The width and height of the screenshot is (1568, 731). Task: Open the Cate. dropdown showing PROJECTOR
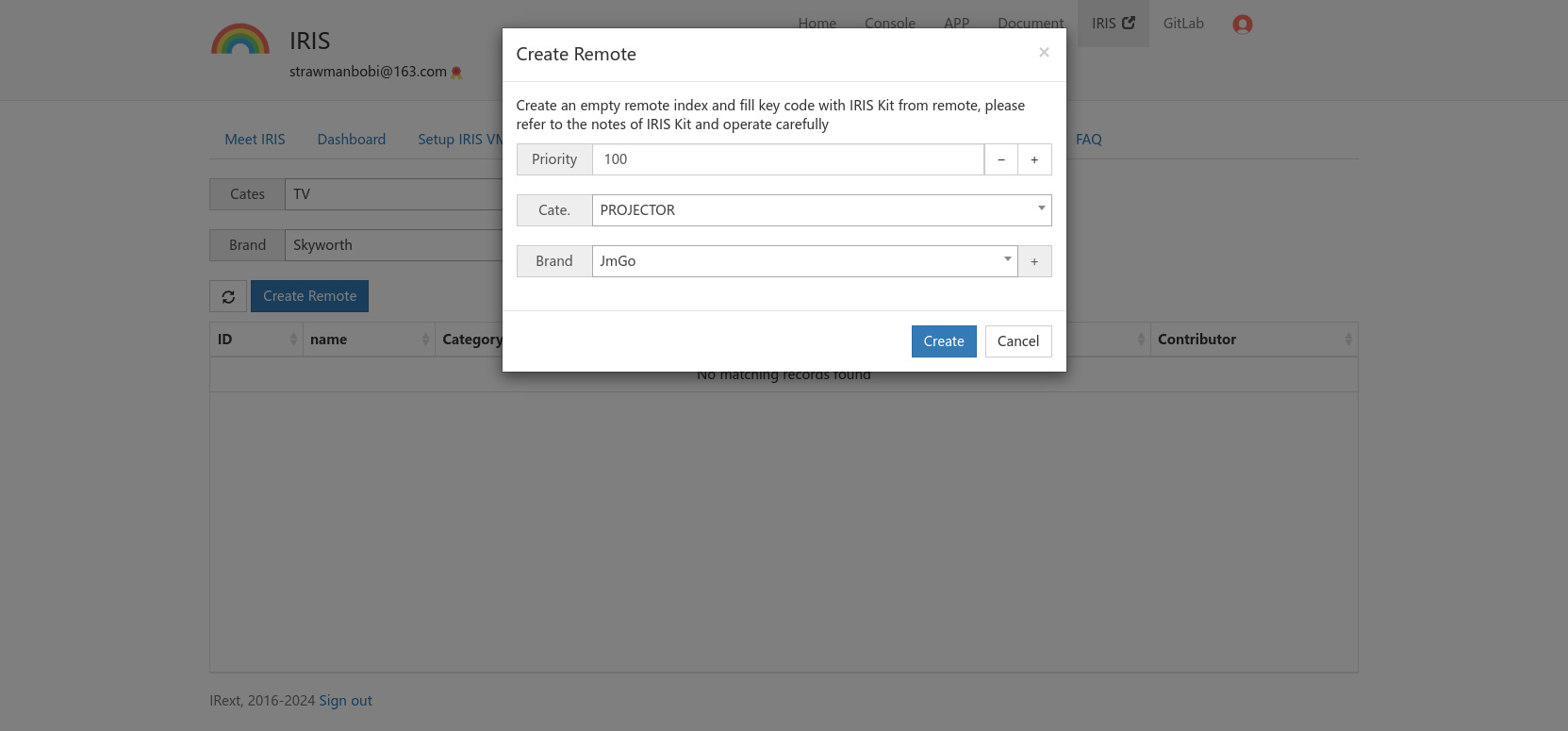tap(820, 210)
